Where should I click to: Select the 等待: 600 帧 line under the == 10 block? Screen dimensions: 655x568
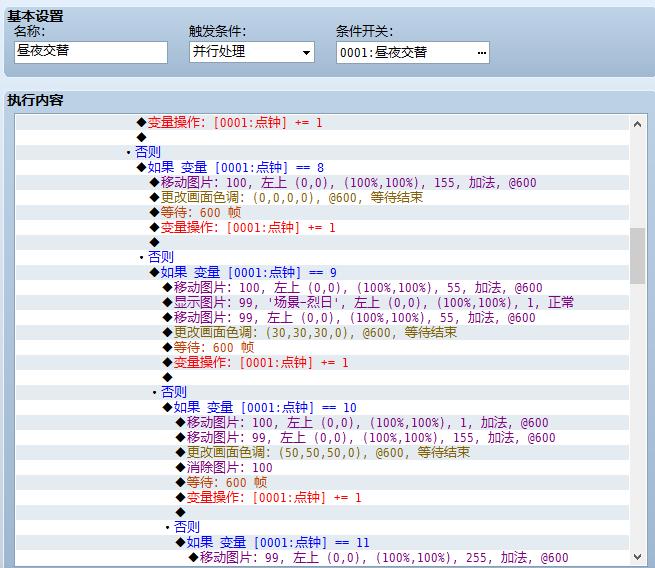322,482
